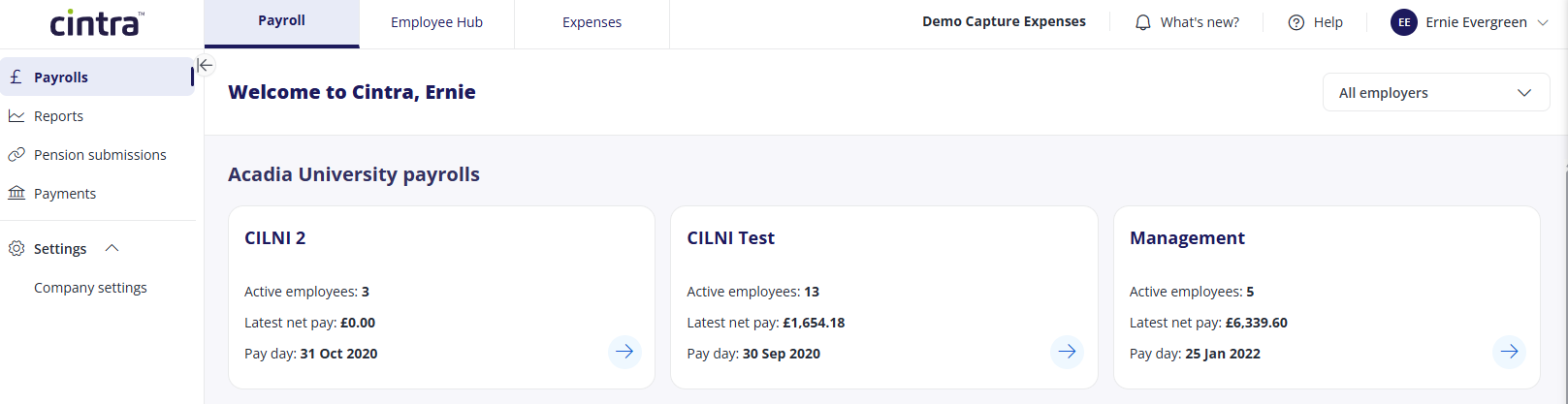Image resolution: width=1568 pixels, height=404 pixels.
Task: Switch to the Employee Hub tab
Action: point(436,22)
